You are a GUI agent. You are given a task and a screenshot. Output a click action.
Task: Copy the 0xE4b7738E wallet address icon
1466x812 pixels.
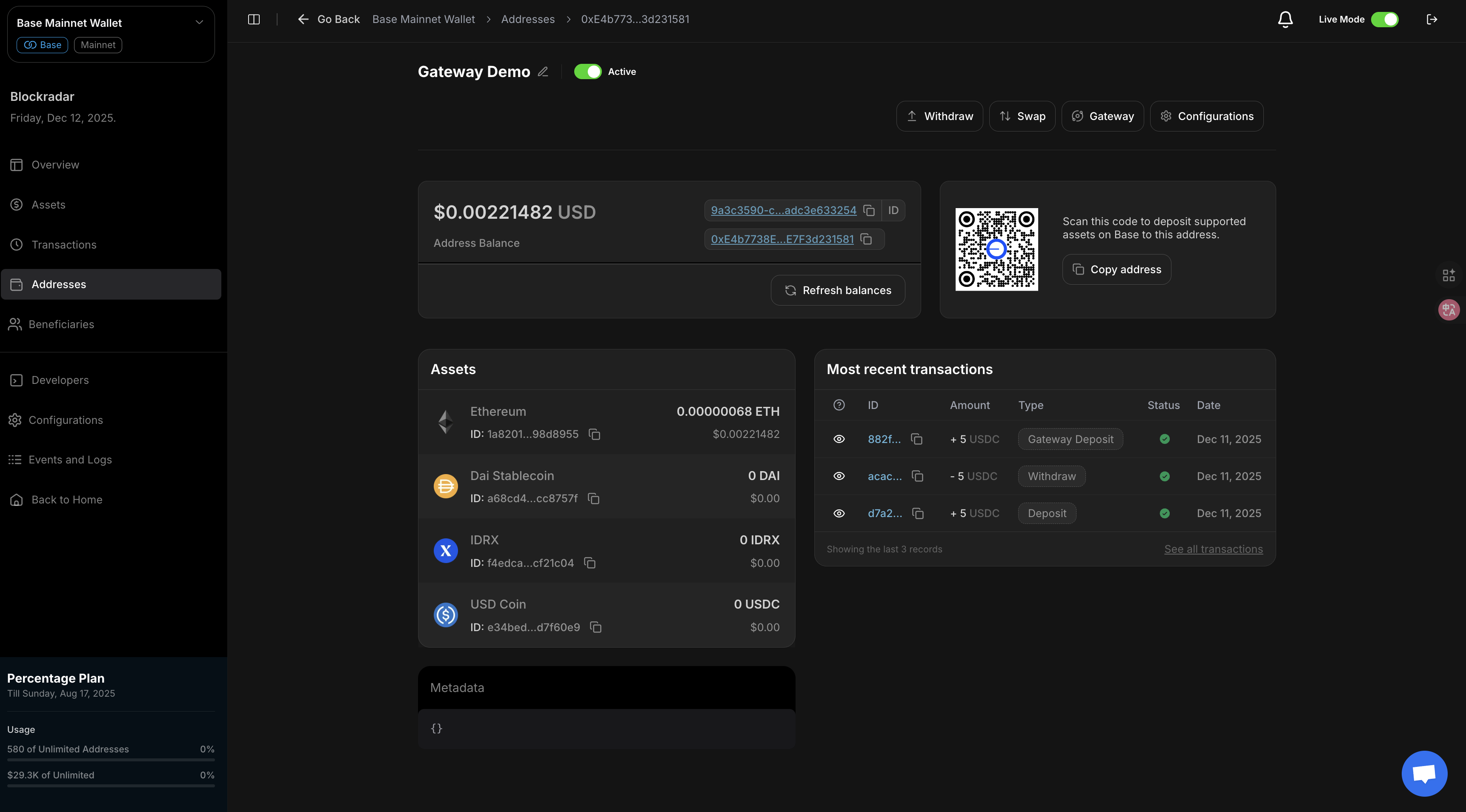[x=866, y=240]
